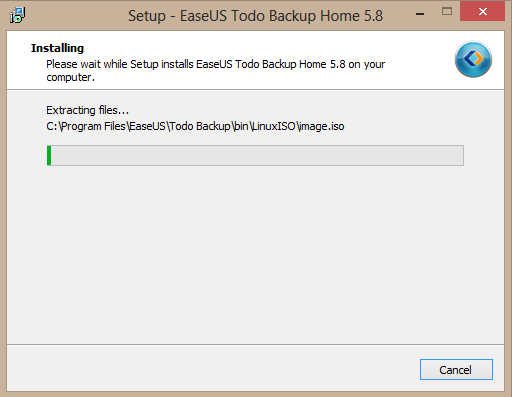This screenshot has width=512, height=397.
Task: Cancel the installation
Action: pos(456,369)
